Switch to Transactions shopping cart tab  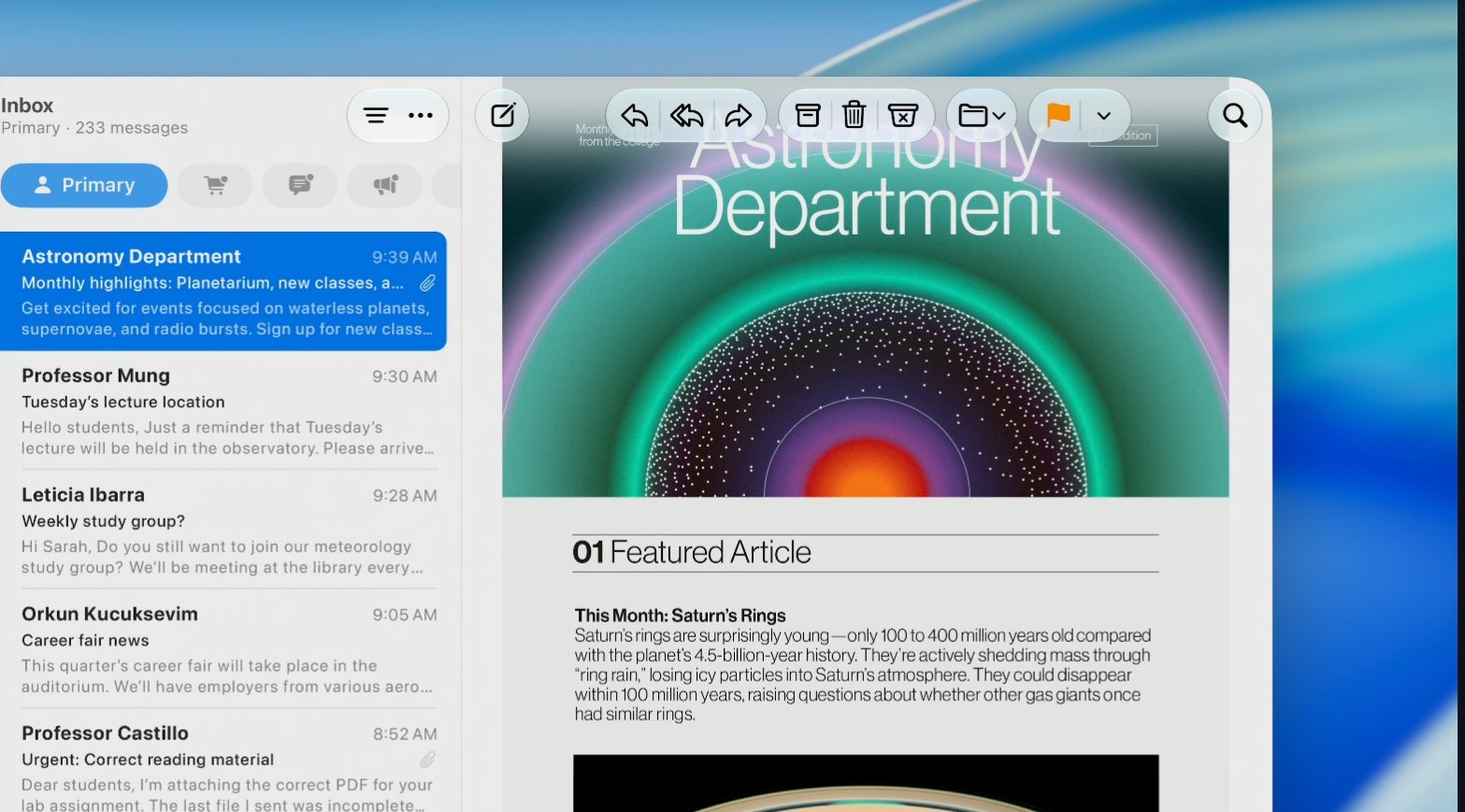click(215, 185)
